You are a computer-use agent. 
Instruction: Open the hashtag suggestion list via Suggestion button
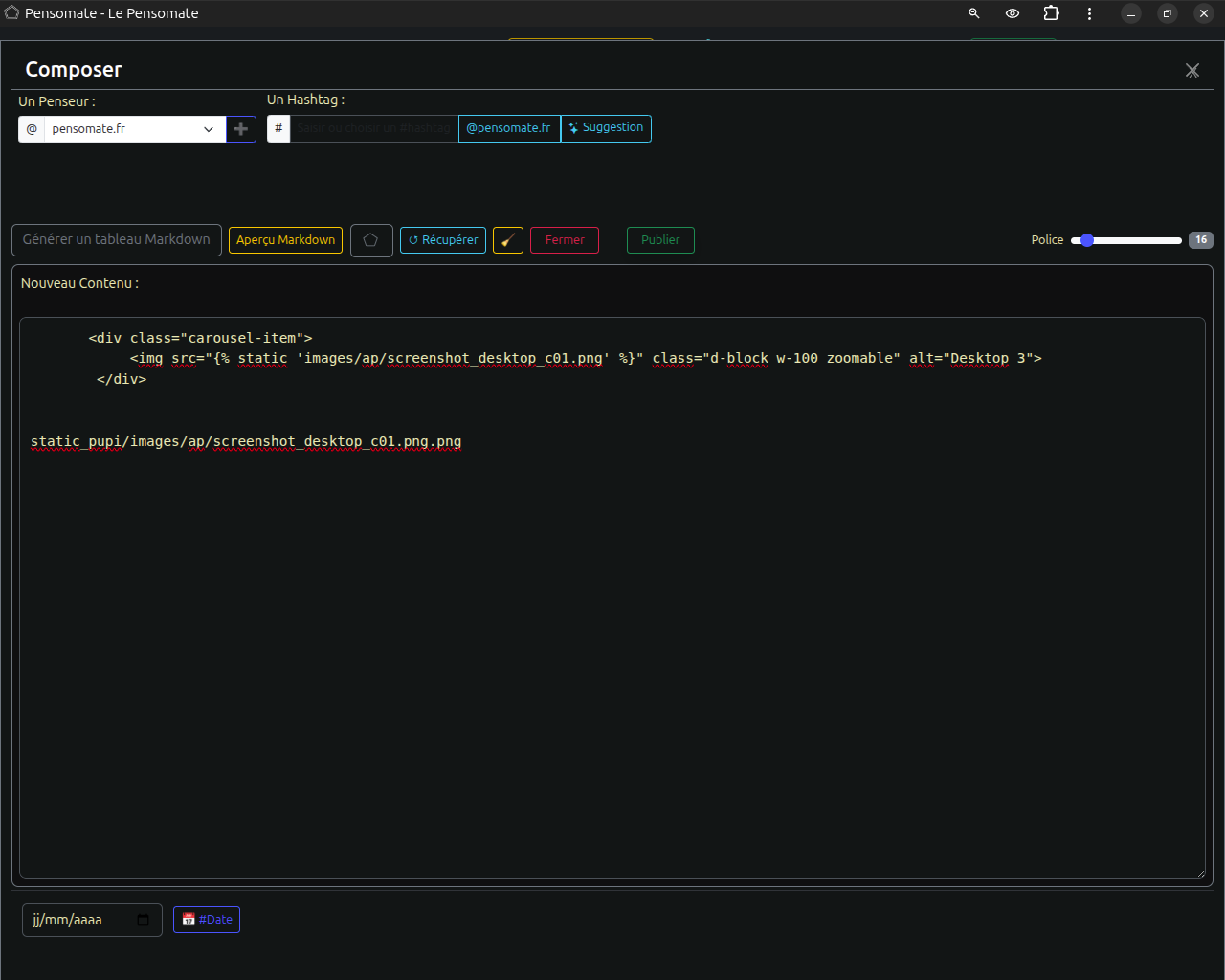[606, 128]
